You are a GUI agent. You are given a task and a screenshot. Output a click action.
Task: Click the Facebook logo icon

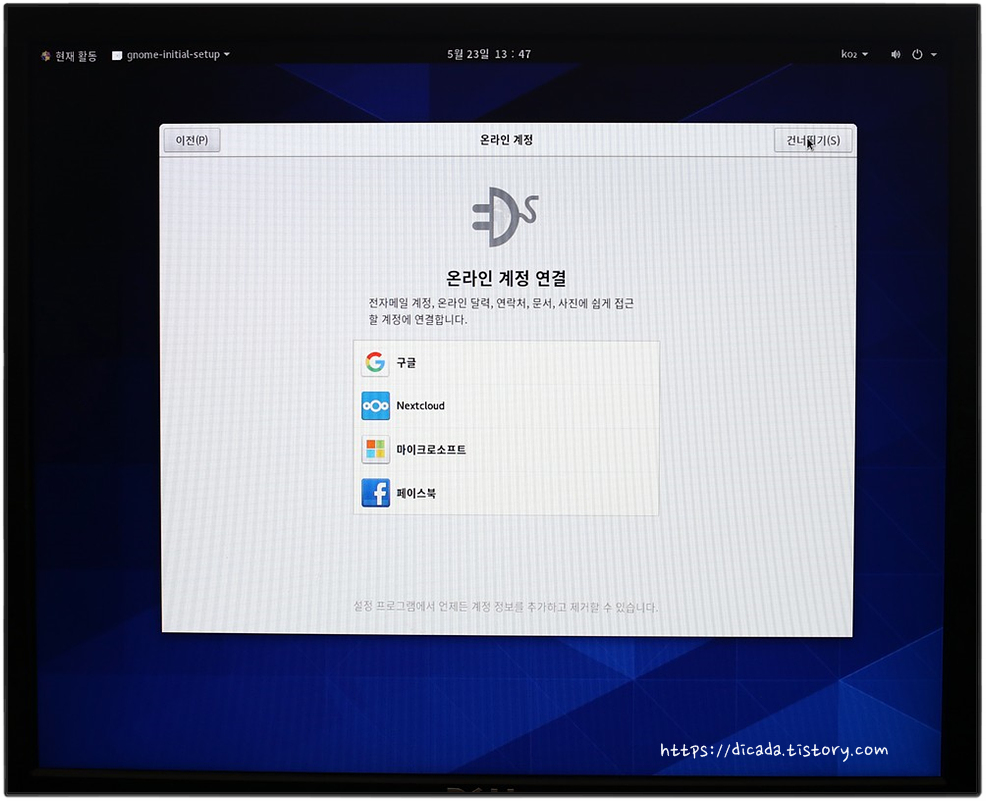click(375, 494)
